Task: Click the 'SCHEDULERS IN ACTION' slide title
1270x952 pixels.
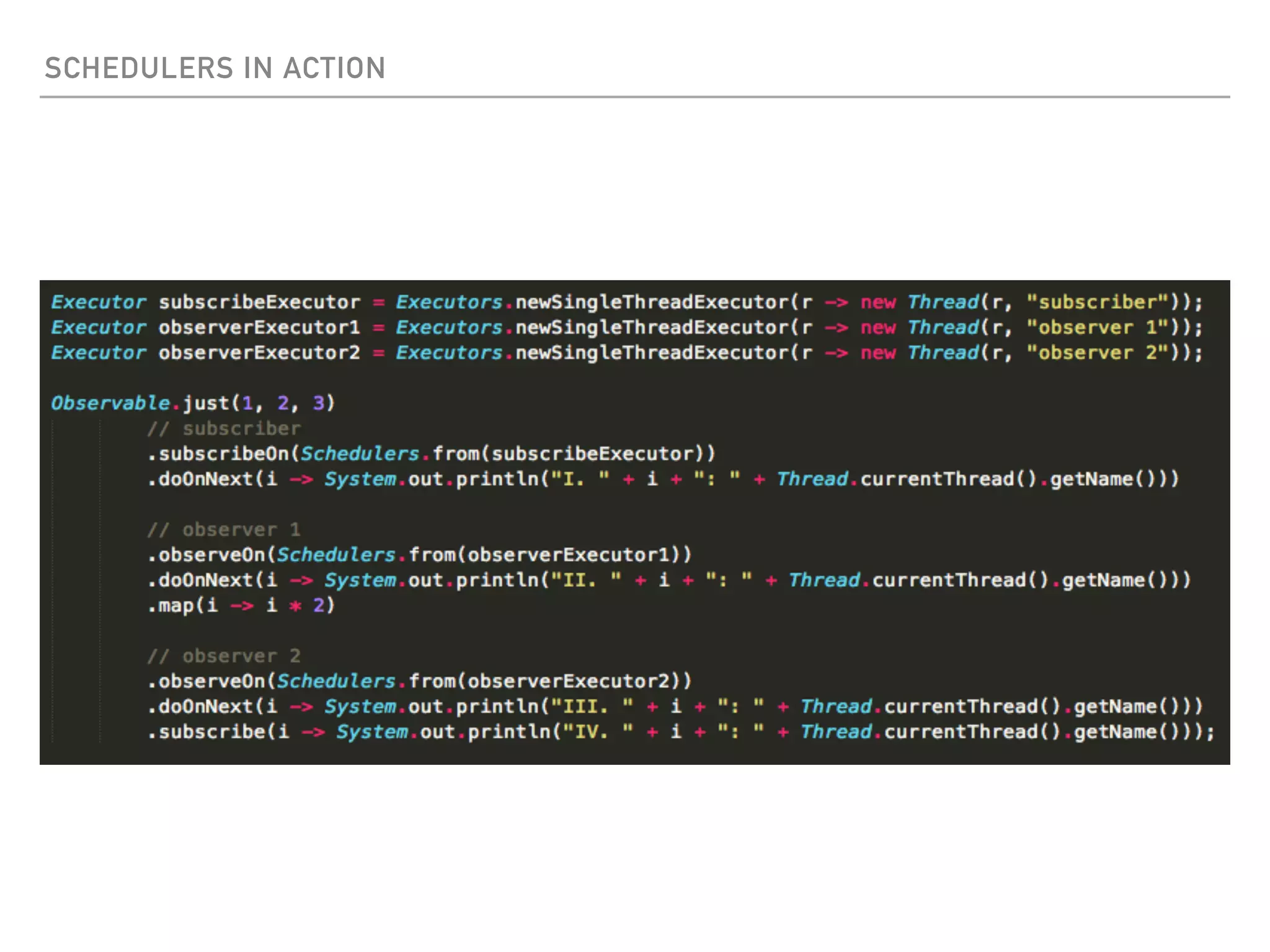Action: coord(215,68)
